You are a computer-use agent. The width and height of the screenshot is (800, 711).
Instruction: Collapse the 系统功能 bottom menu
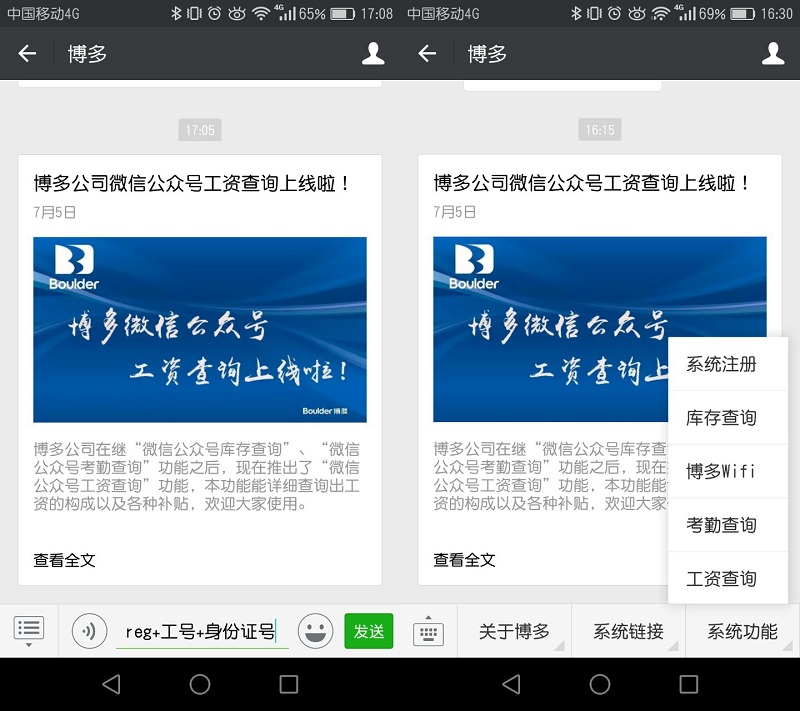click(742, 631)
